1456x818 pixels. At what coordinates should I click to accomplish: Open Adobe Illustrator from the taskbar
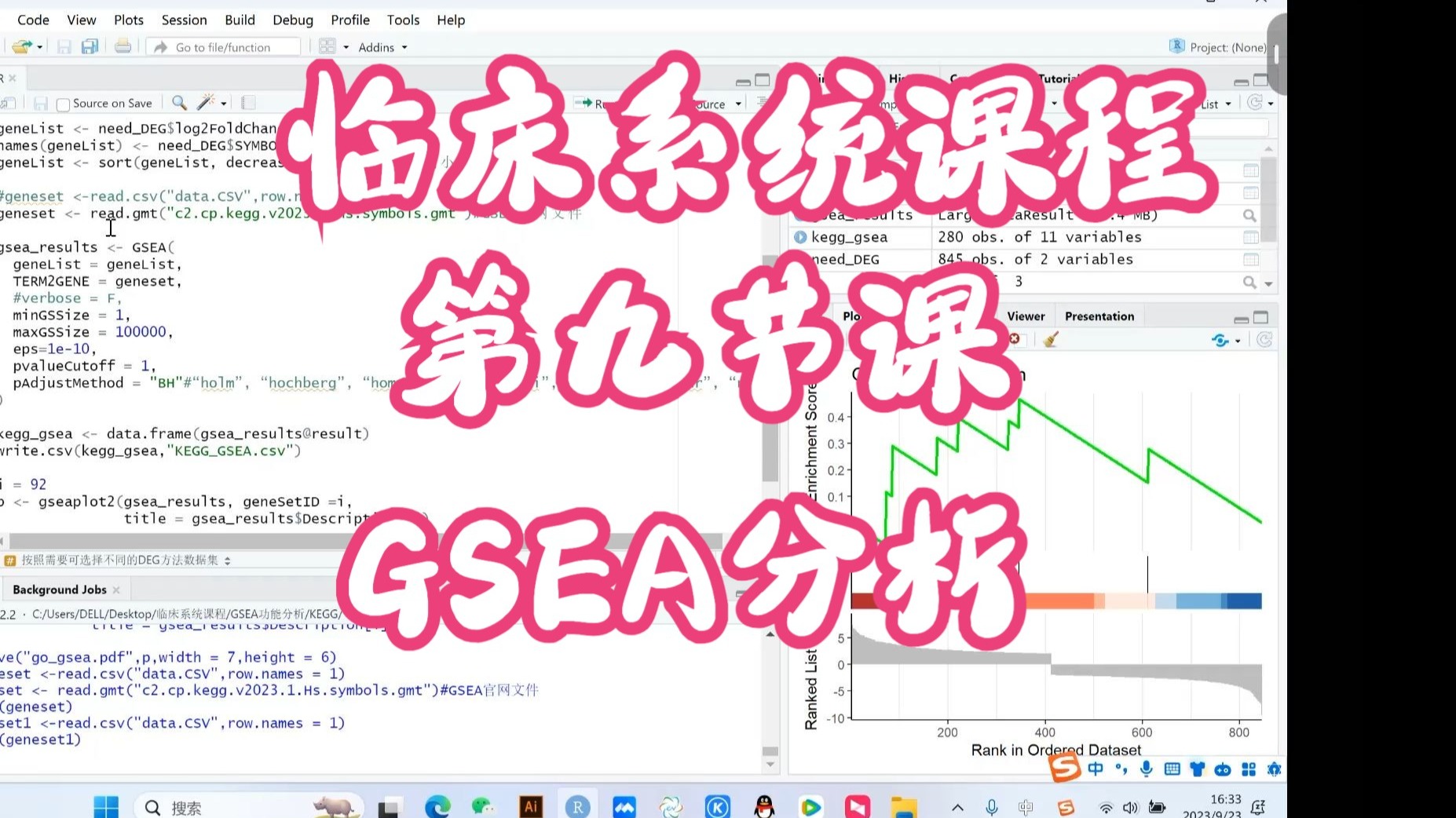click(x=531, y=805)
